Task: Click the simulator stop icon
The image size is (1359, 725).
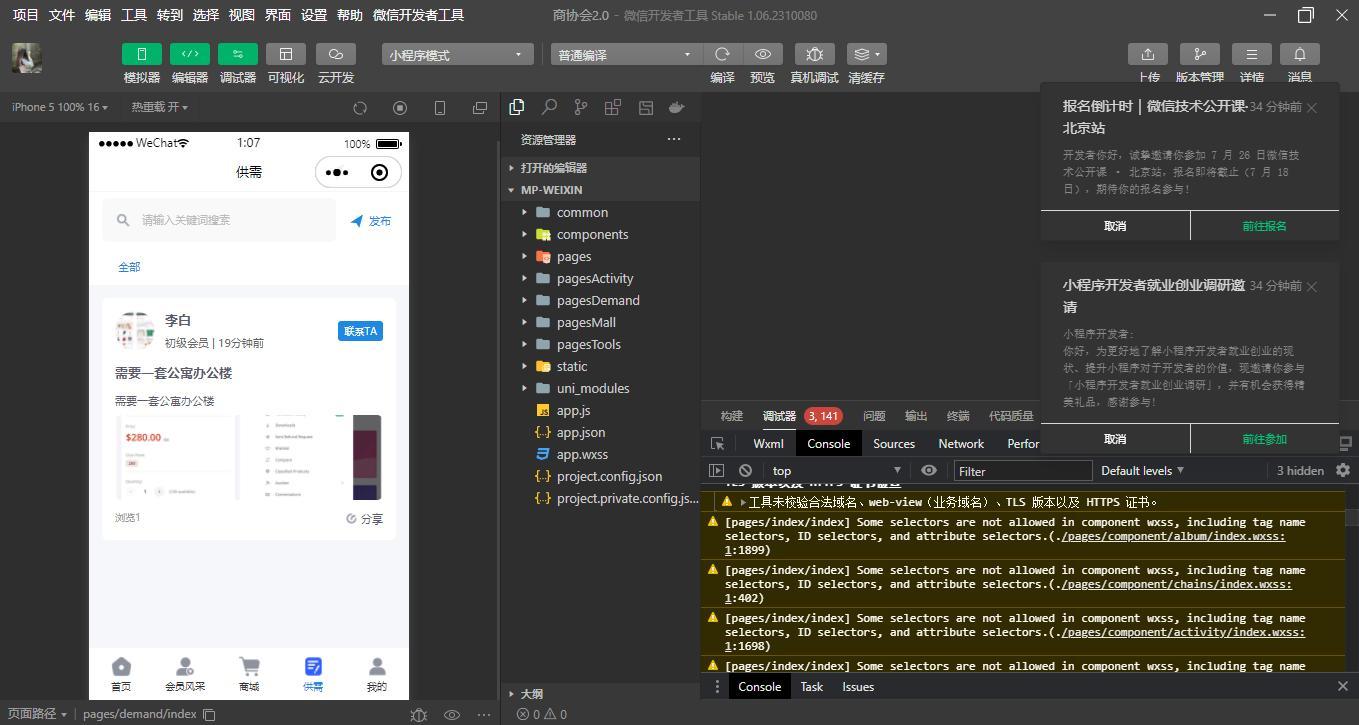Action: click(400, 108)
